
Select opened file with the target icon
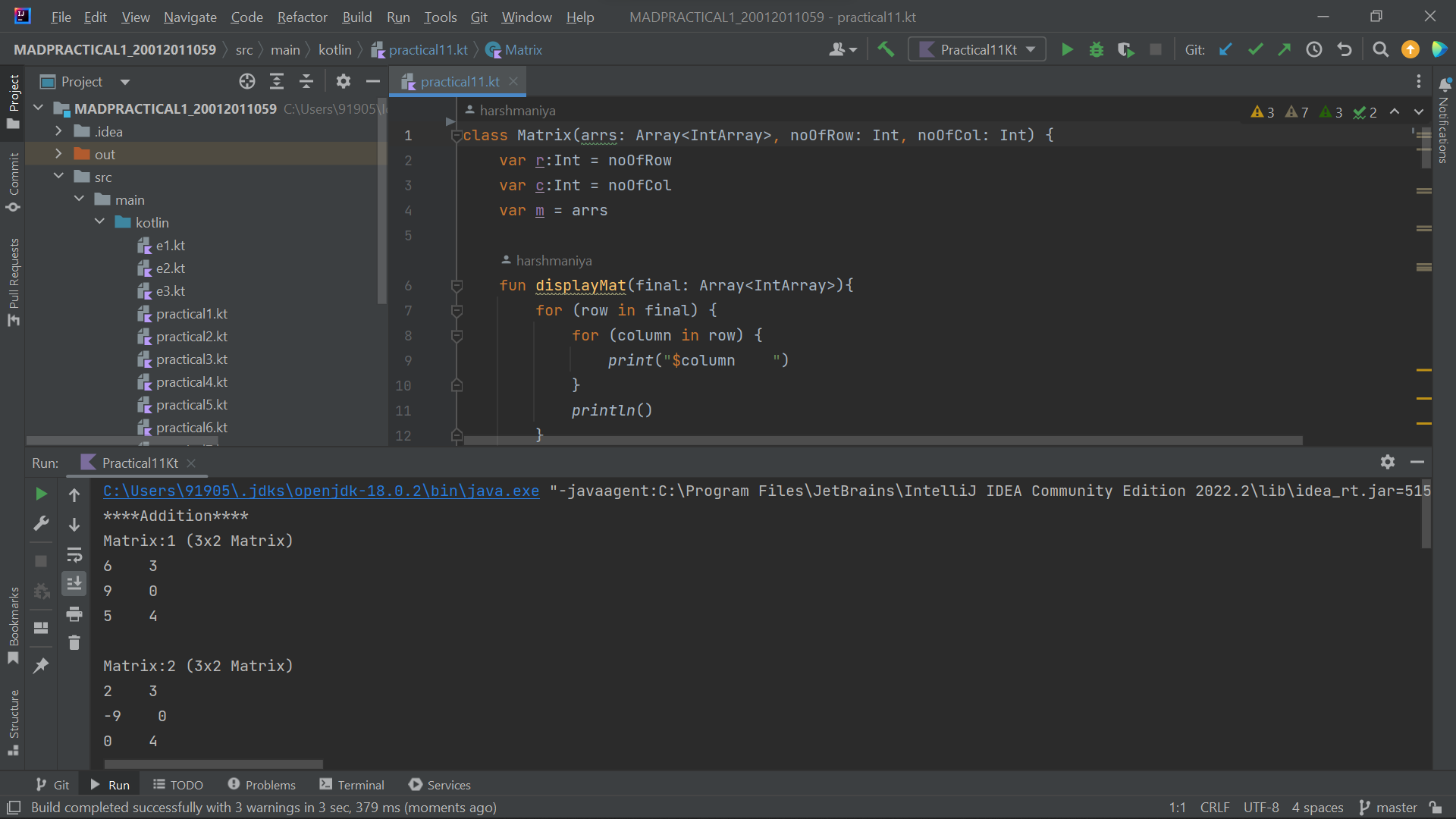(247, 82)
